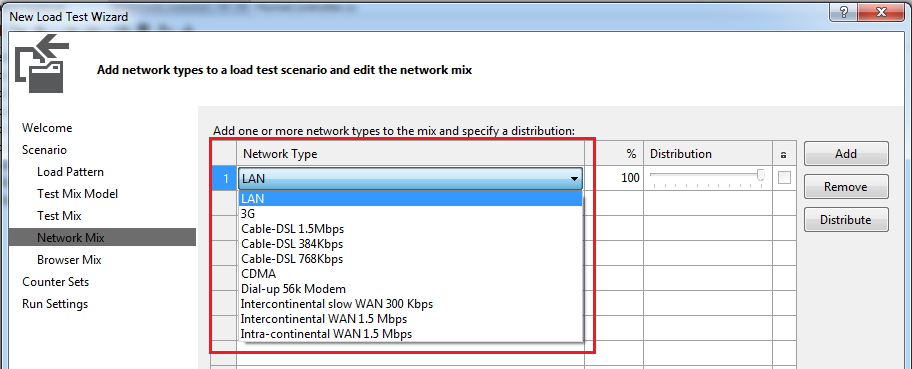
Task: Open the Load Pattern step
Action: (x=70, y=172)
